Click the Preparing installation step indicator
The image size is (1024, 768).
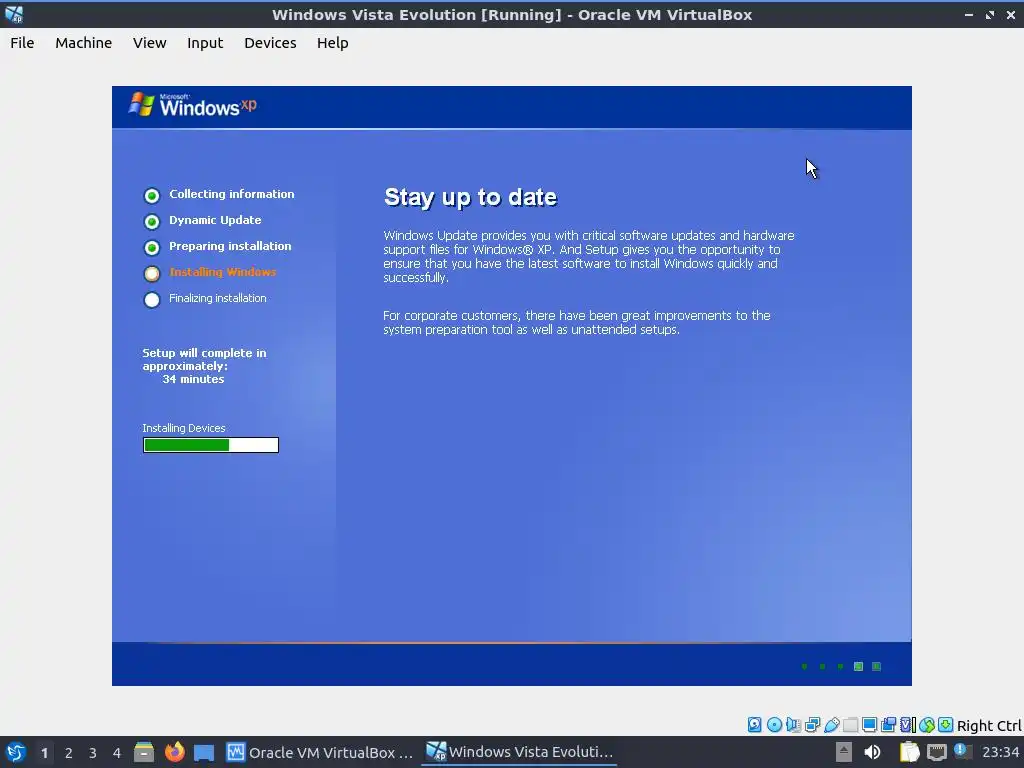[x=152, y=248]
